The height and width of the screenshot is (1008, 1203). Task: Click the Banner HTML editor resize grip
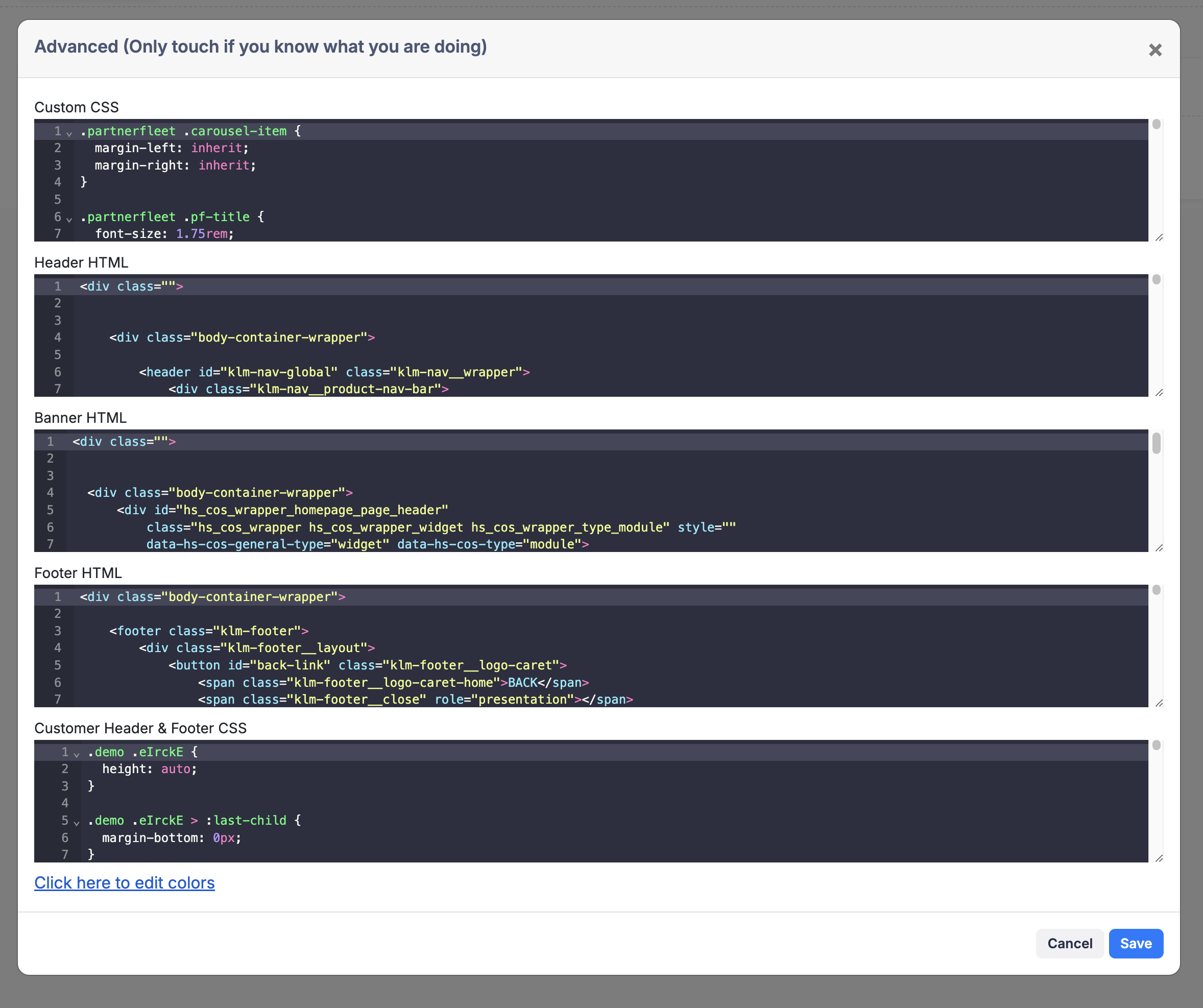(1159, 547)
